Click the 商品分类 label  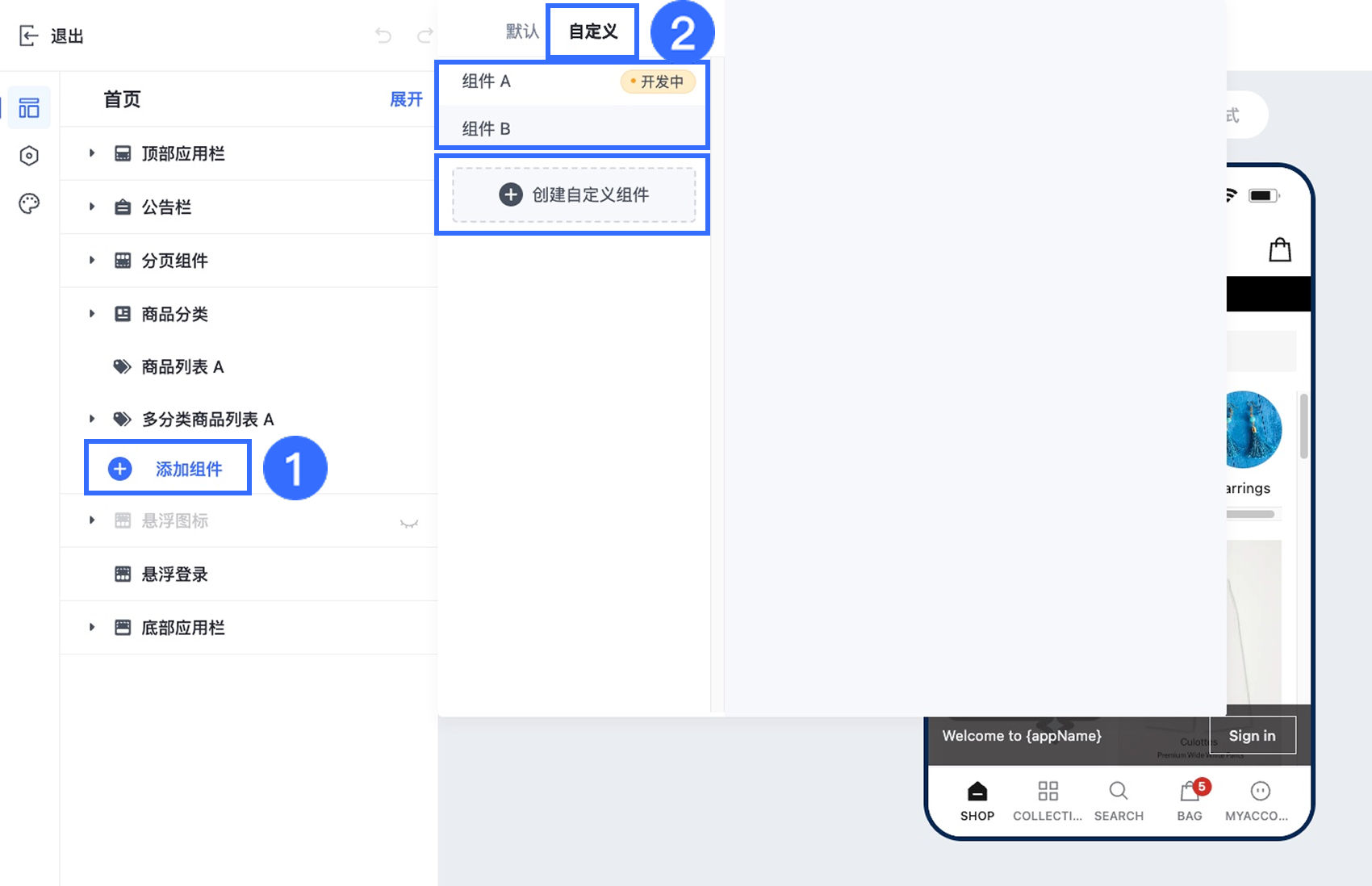point(175,314)
